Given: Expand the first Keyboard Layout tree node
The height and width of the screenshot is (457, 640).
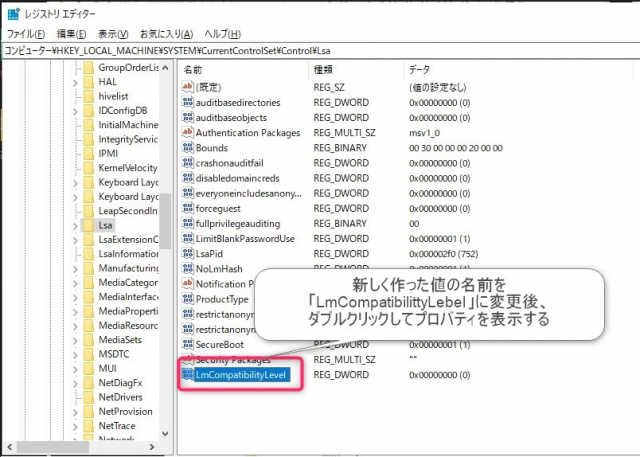Looking at the screenshot, I should 75,183.
